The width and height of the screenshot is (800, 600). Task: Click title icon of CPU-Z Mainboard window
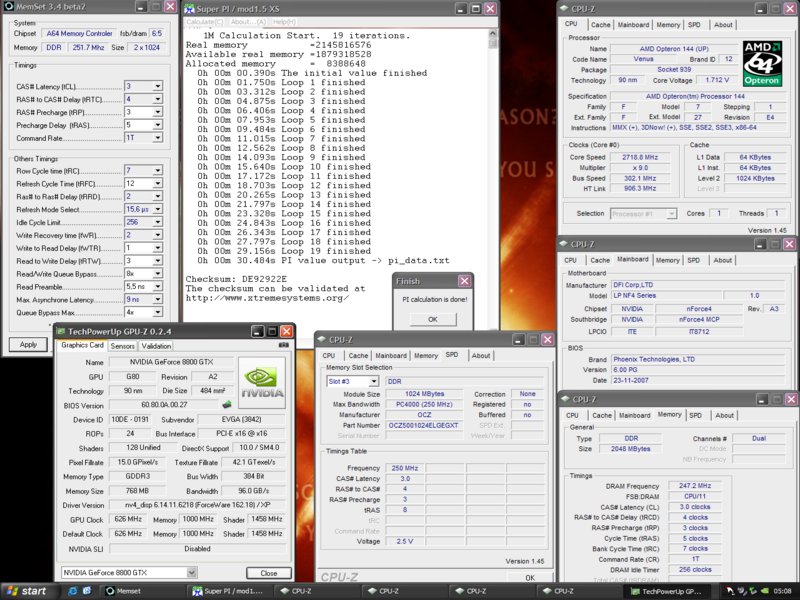click(x=564, y=244)
